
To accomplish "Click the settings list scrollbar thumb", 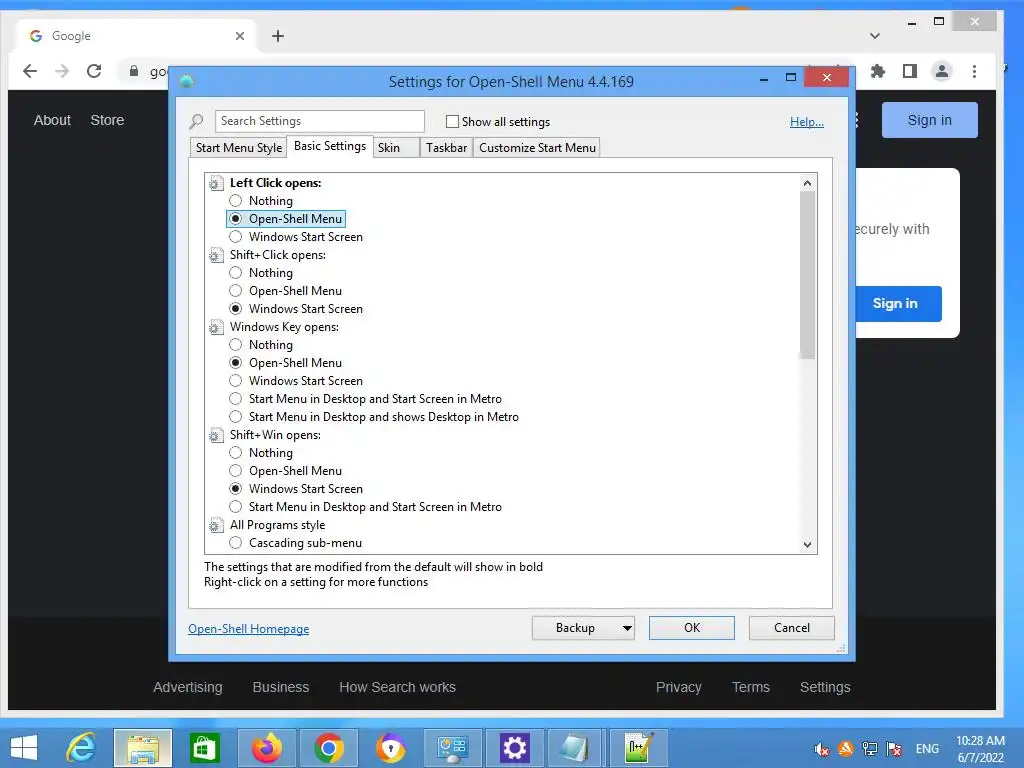I will 808,276.
